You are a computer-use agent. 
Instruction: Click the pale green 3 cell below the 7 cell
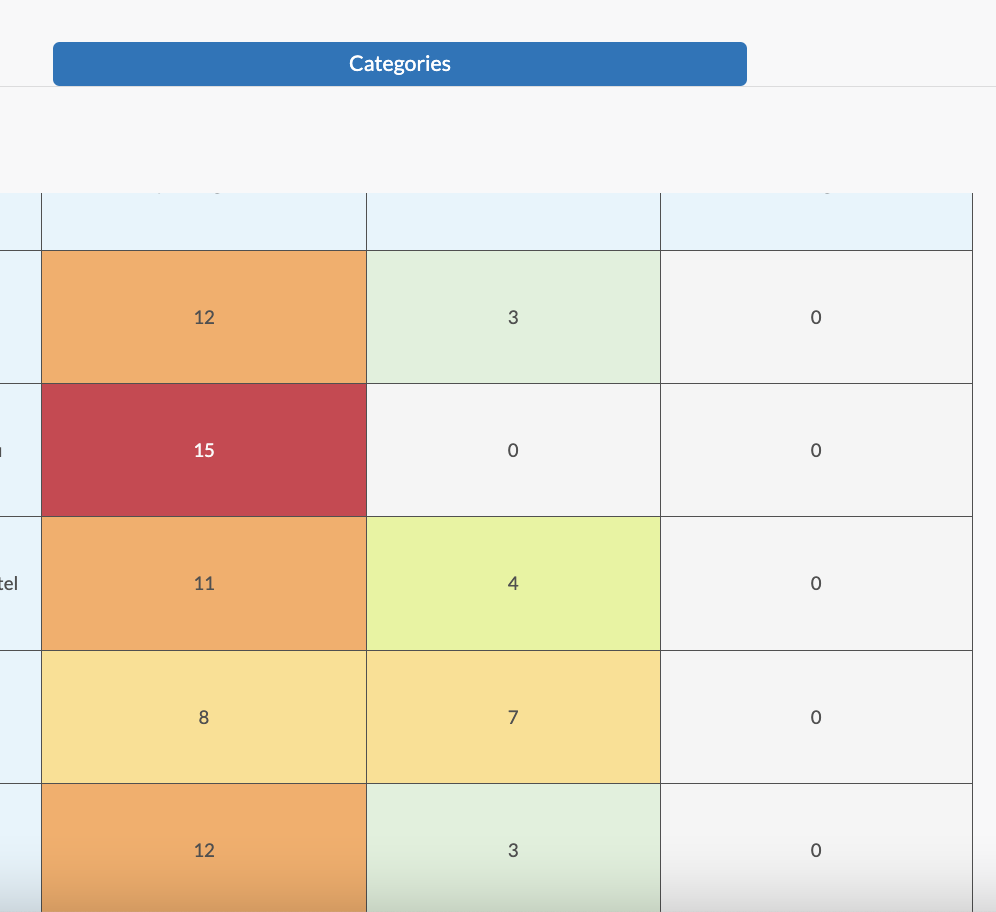point(513,848)
